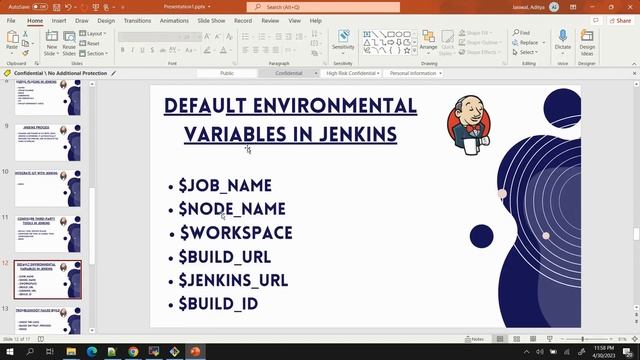
Task: Open the Comments icon button
Action: tap(596, 20)
